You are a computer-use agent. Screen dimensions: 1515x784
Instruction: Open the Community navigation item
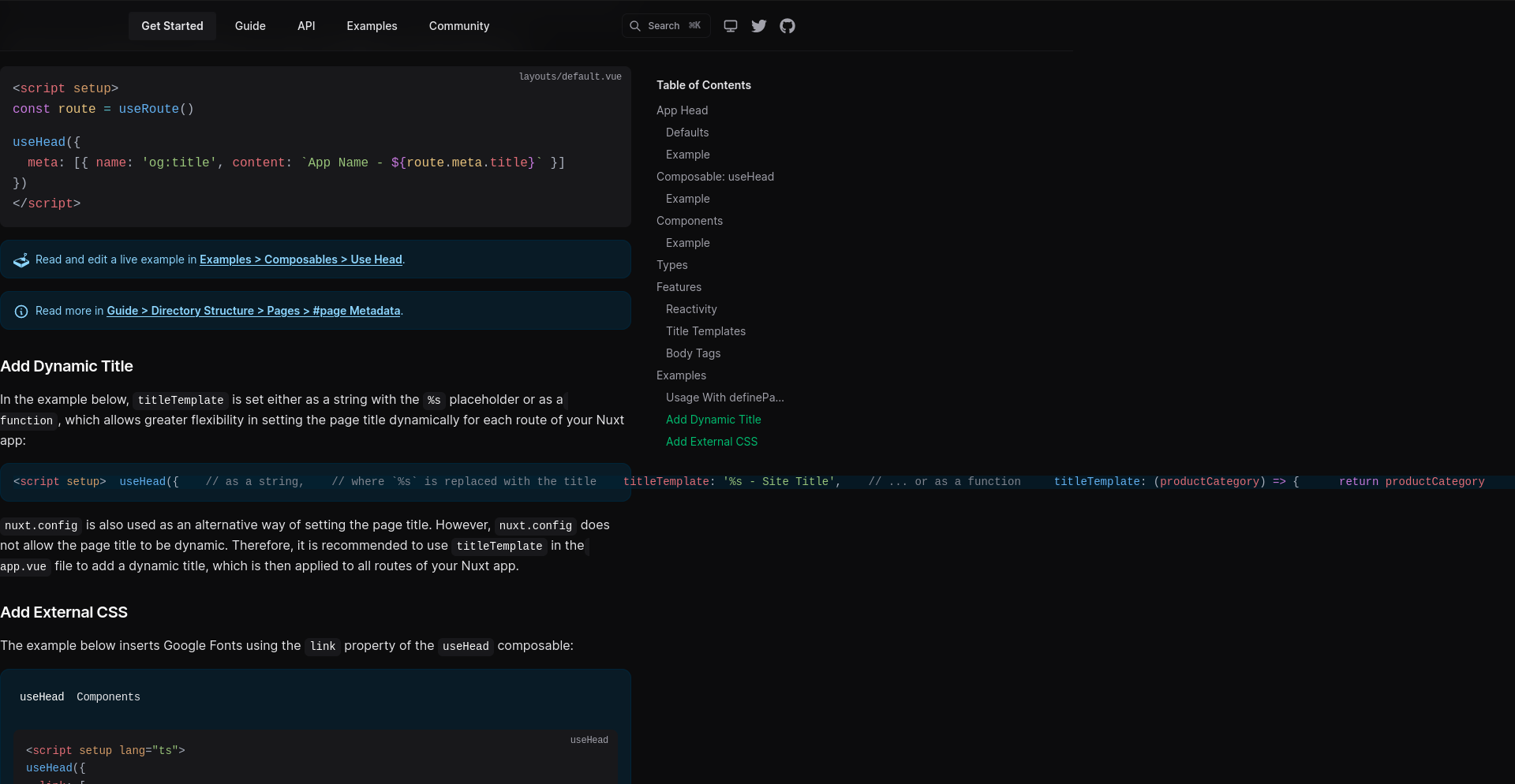[x=458, y=25]
